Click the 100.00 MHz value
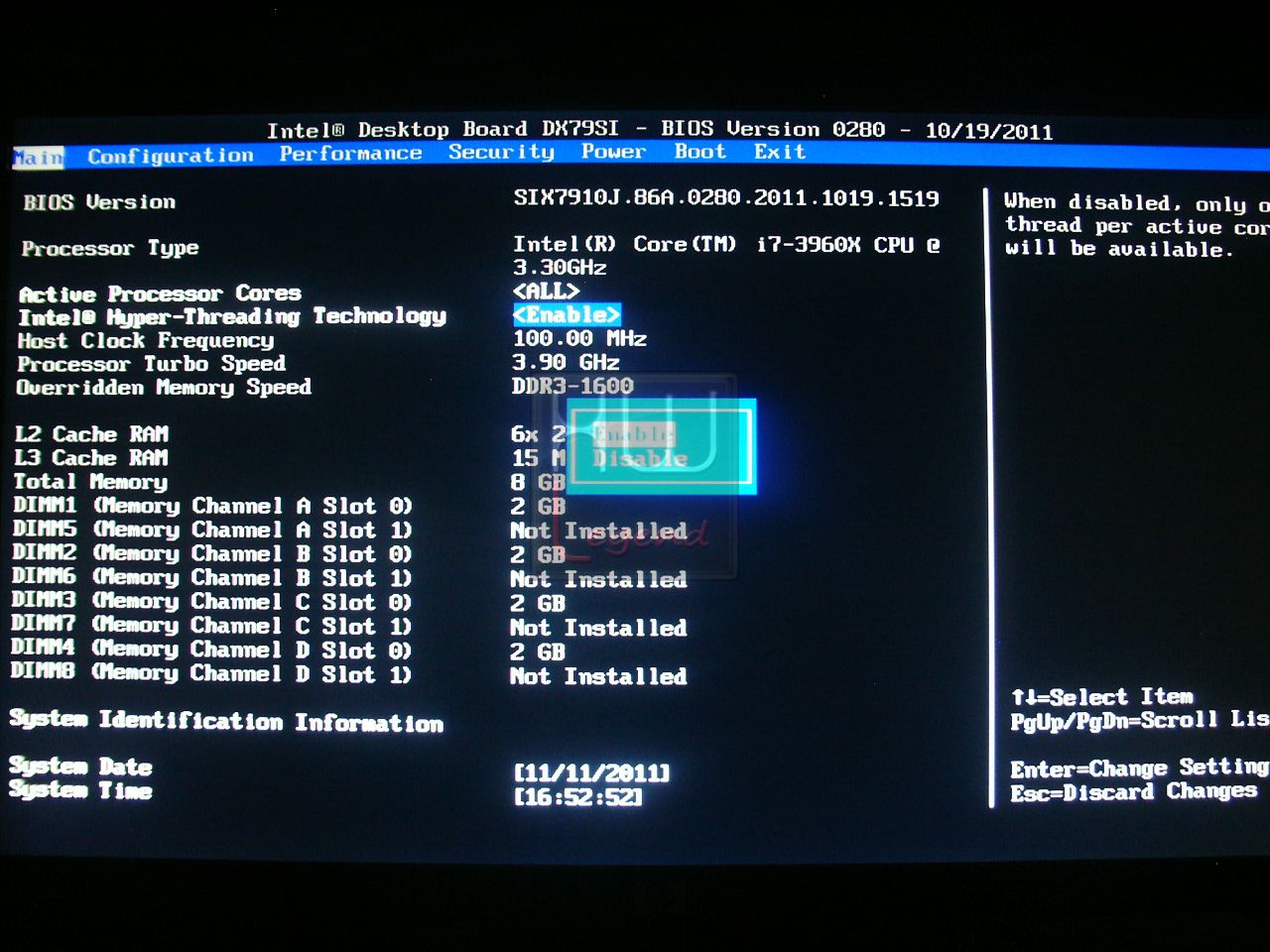The height and width of the screenshot is (952, 1270). coord(579,338)
